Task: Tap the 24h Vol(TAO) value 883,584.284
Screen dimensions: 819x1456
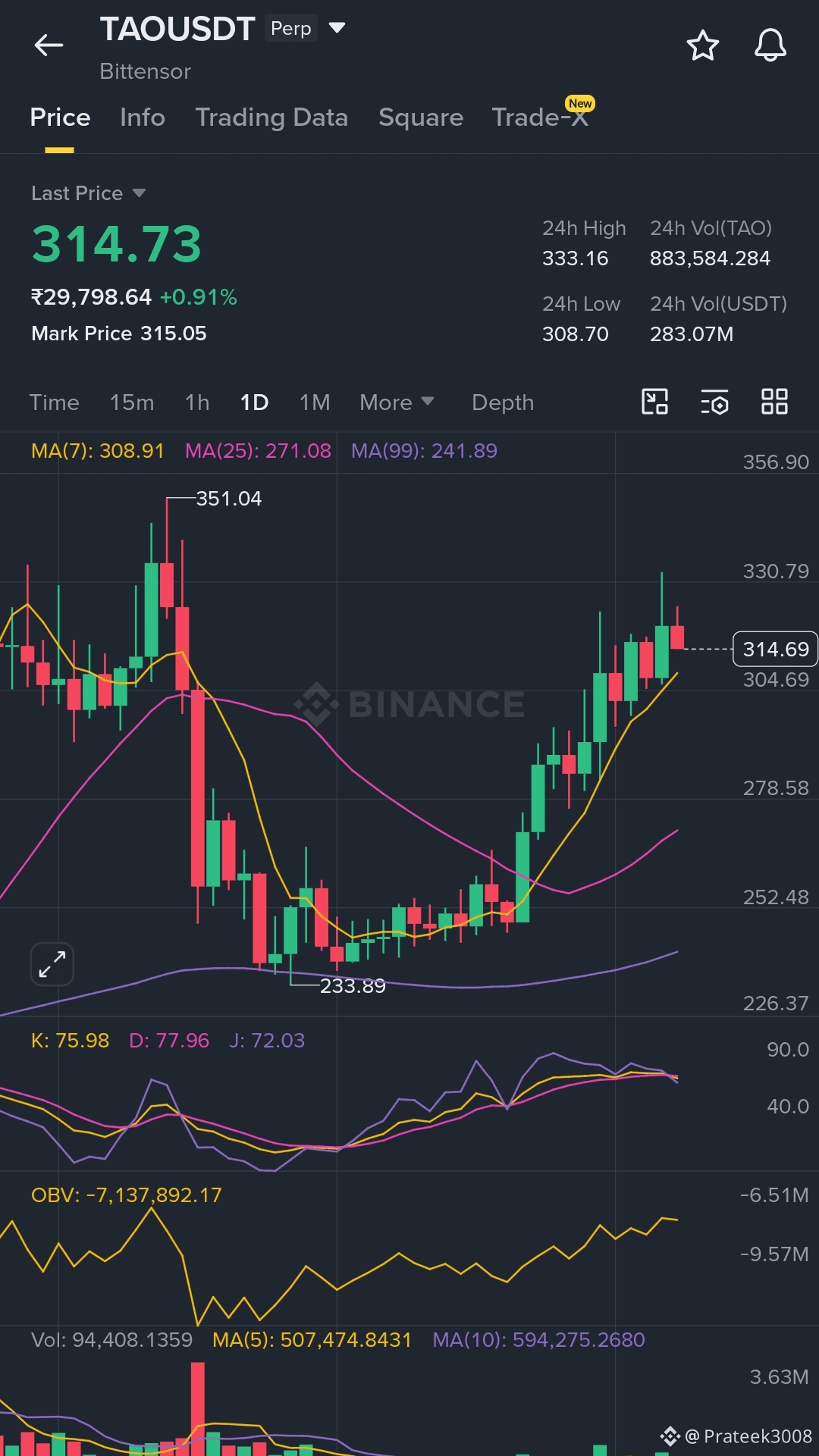Action: coord(710,258)
